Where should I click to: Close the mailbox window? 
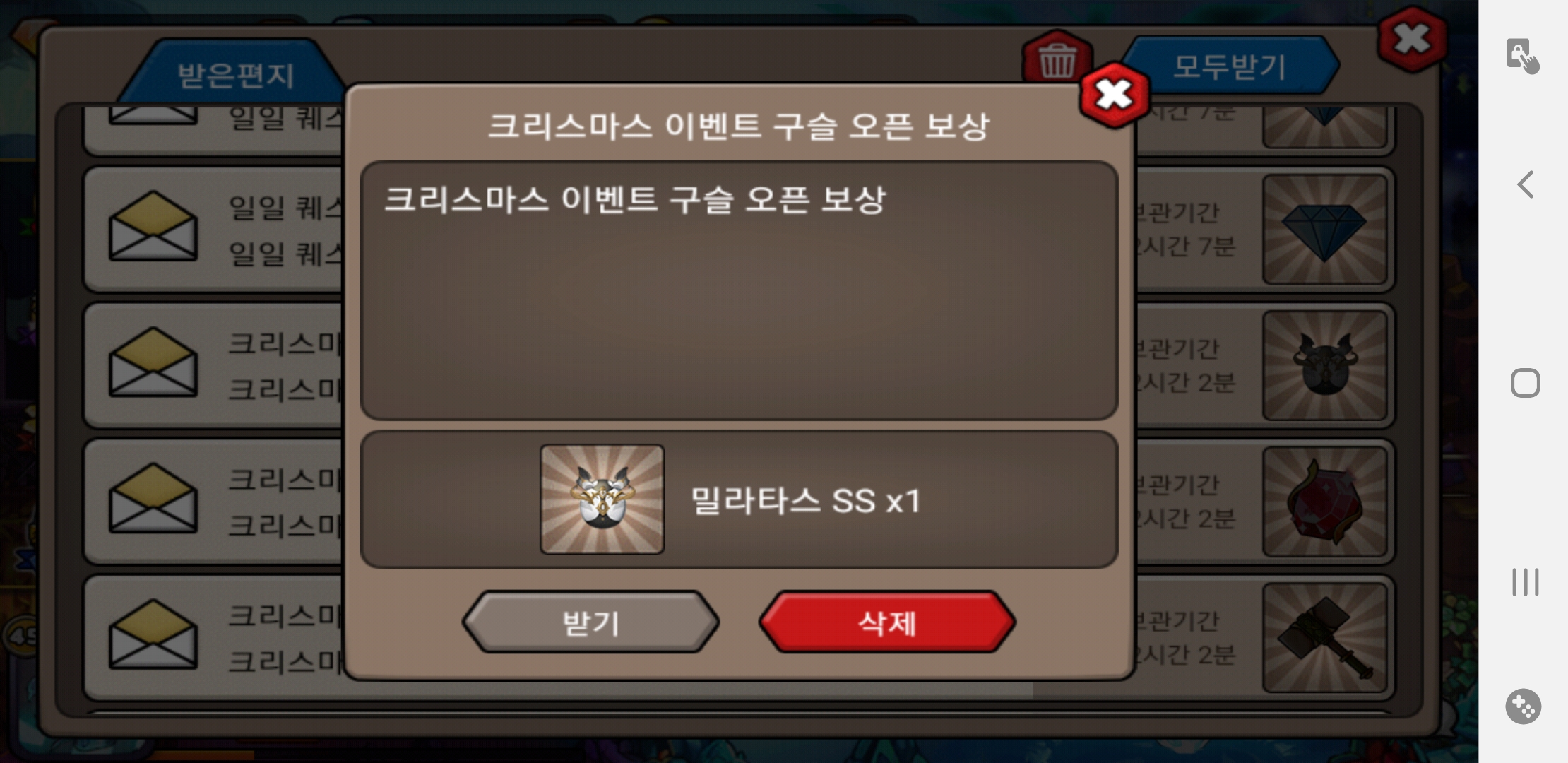(x=1411, y=39)
